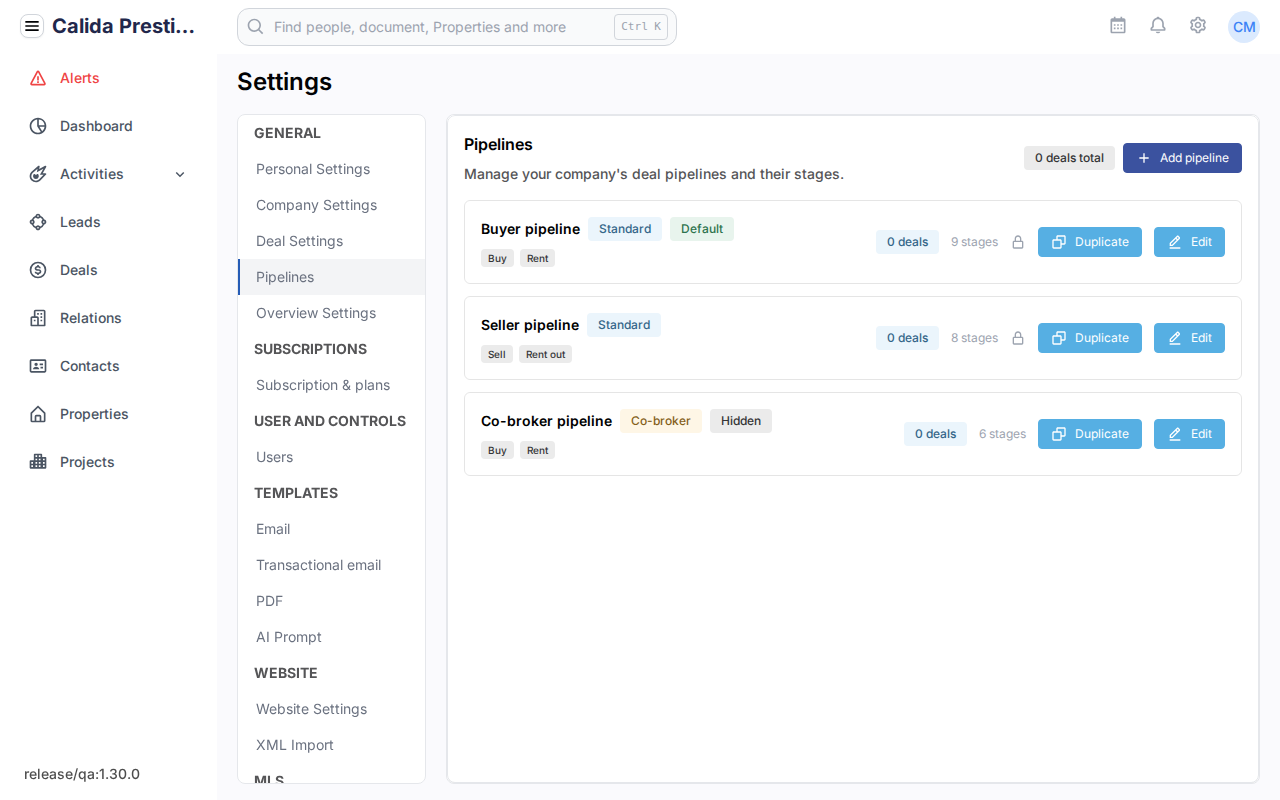The height and width of the screenshot is (800, 1280).
Task: Open Subscription & plans
Action: point(332,385)
